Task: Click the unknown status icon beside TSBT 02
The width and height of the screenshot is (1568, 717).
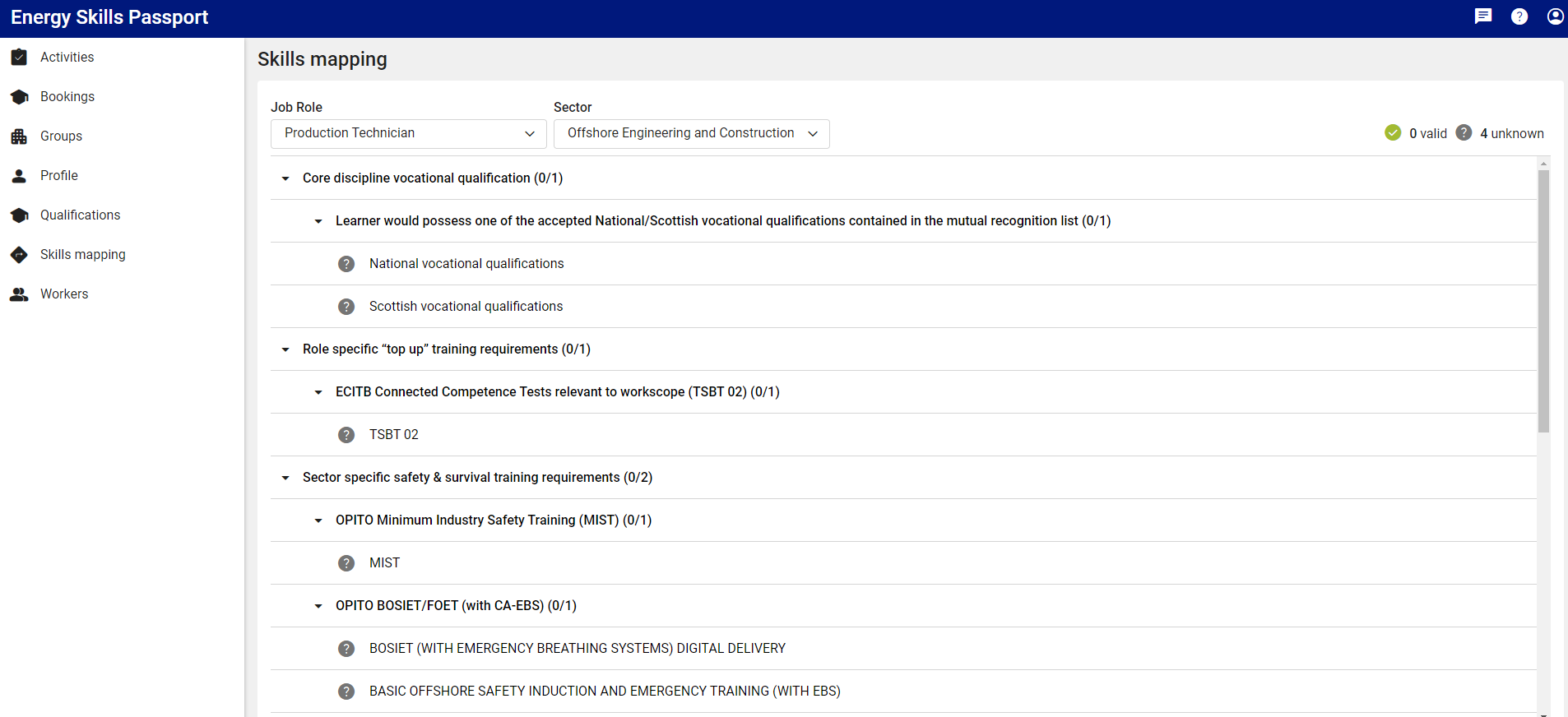Action: 346,434
